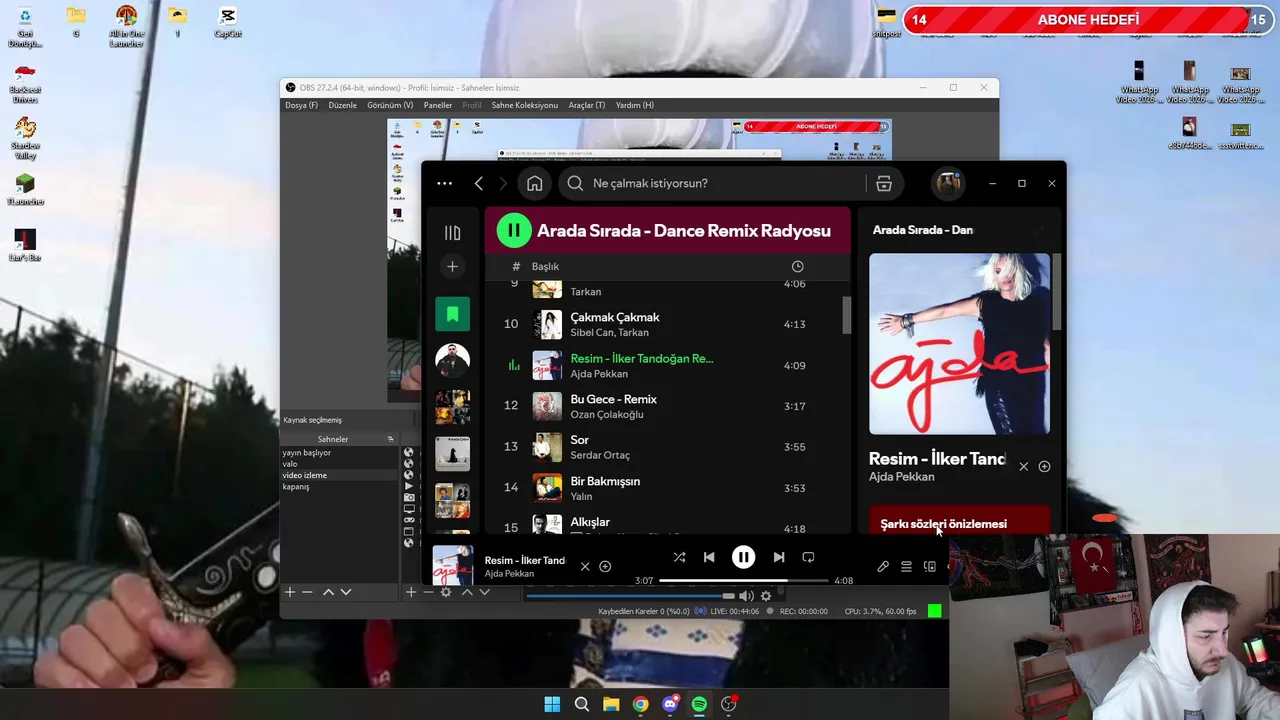Screen dimensions: 1280x720
Task: Expand the Spotify library sidebar
Action: pyautogui.click(x=452, y=233)
